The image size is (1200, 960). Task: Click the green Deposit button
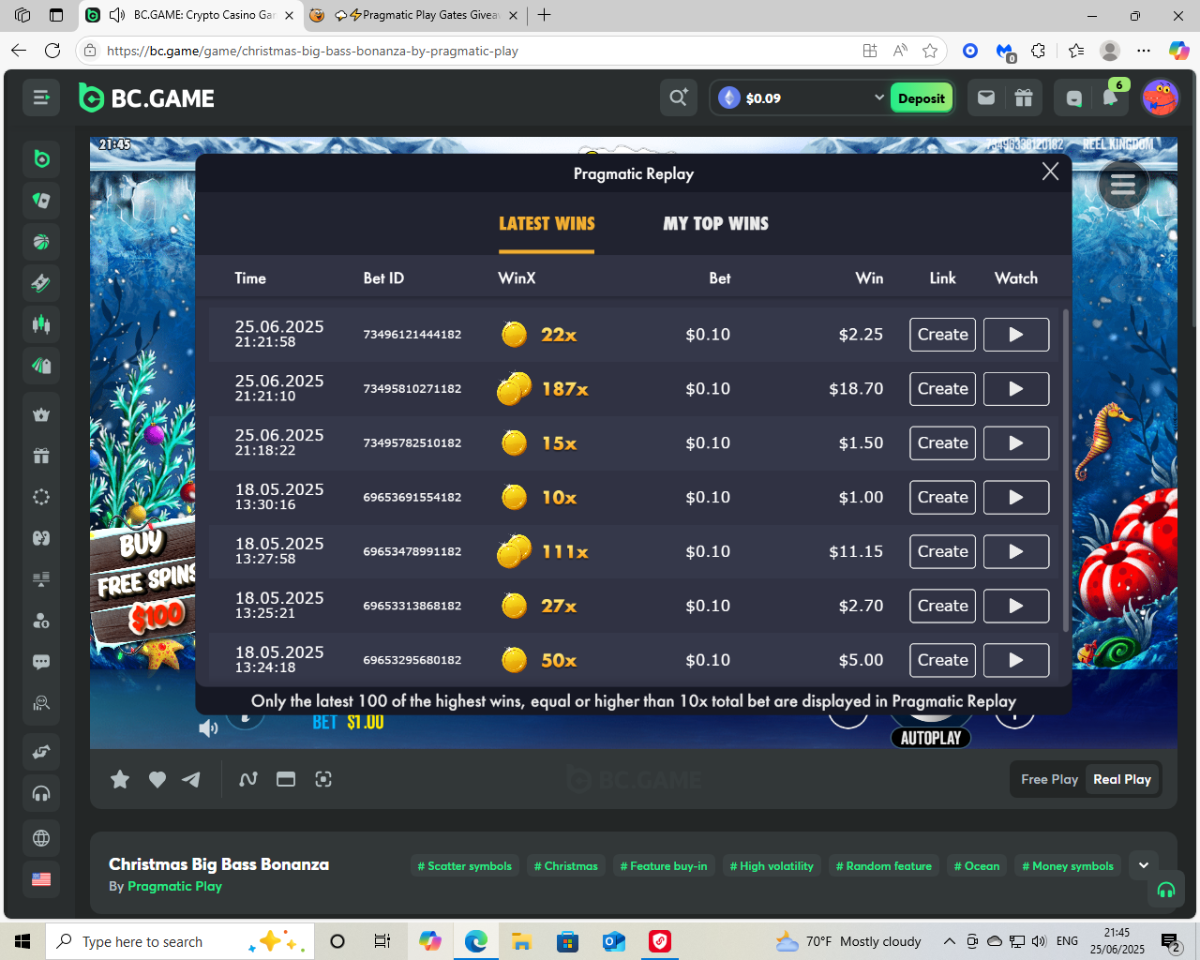pyautogui.click(x=921, y=98)
